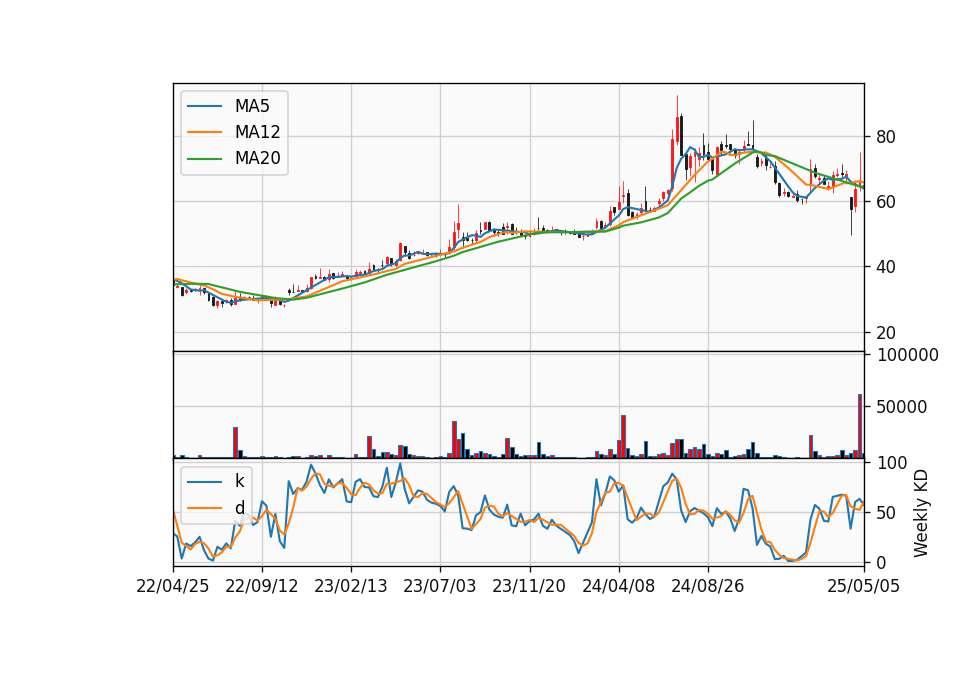Click the KD axis value 50
Screen dimensions: 960x690
(886, 512)
